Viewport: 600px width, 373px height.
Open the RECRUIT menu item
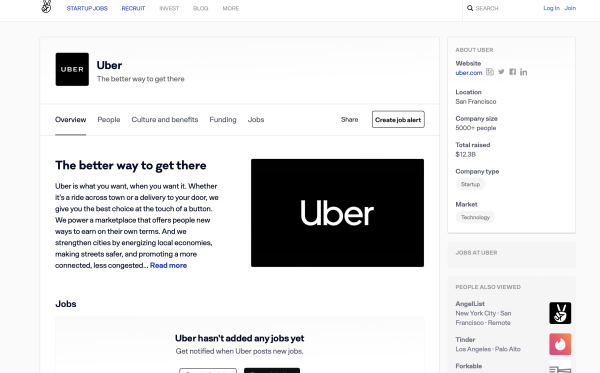point(133,8)
